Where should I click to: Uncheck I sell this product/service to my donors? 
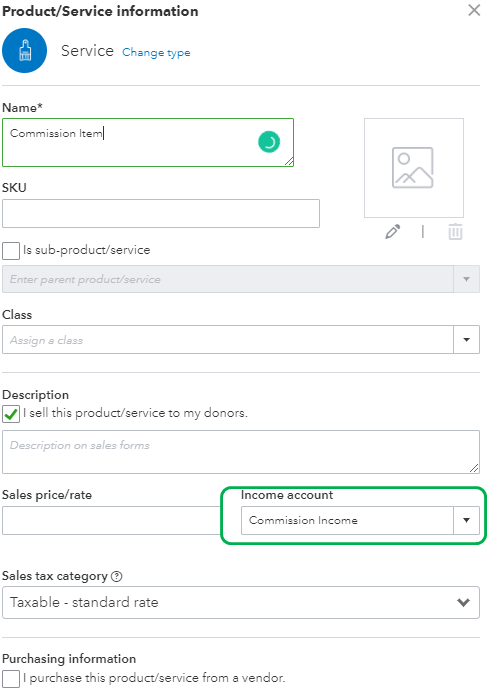[x=11, y=414]
